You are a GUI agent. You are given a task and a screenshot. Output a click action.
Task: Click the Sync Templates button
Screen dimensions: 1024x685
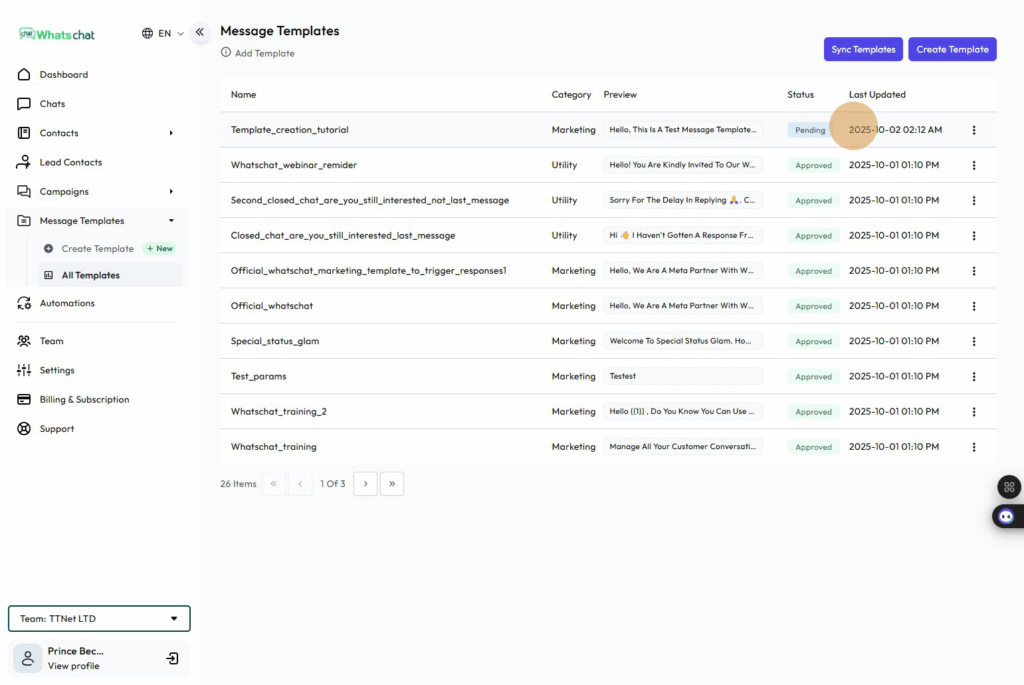pyautogui.click(x=863, y=49)
